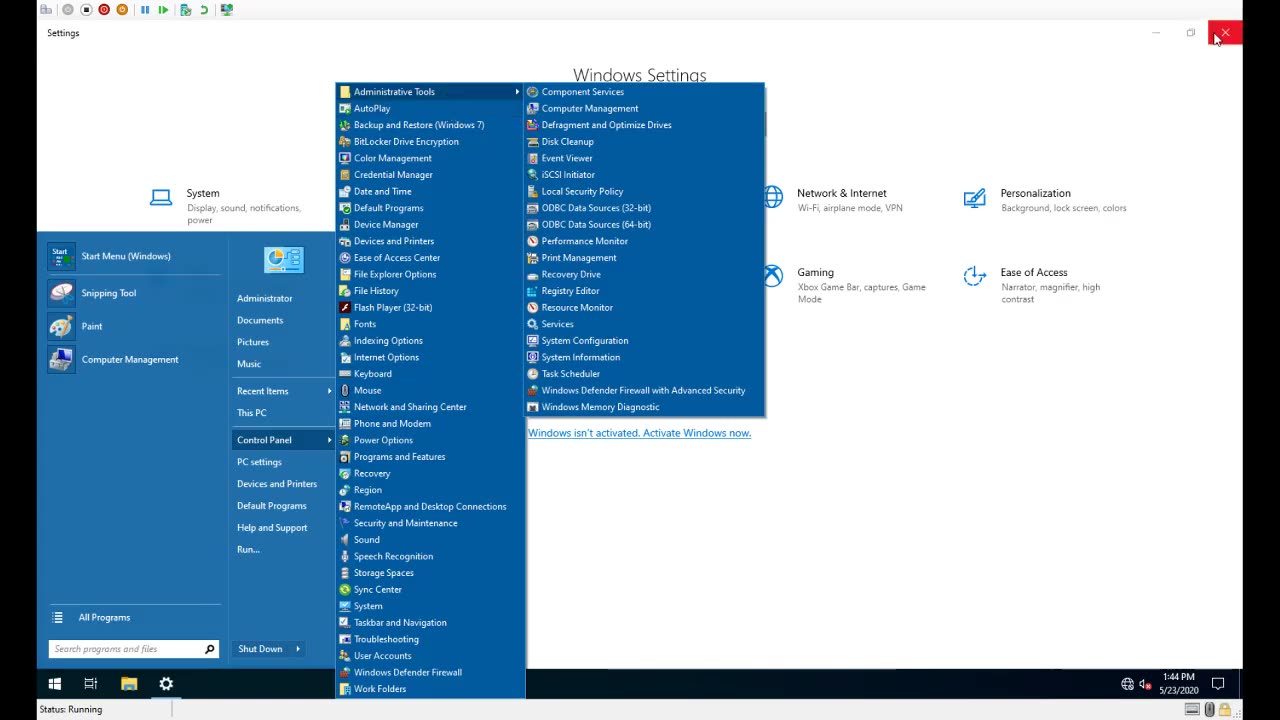This screenshot has width=1280, height=720.
Task: Click the pause button in the VM toolbar
Action: coord(145,10)
